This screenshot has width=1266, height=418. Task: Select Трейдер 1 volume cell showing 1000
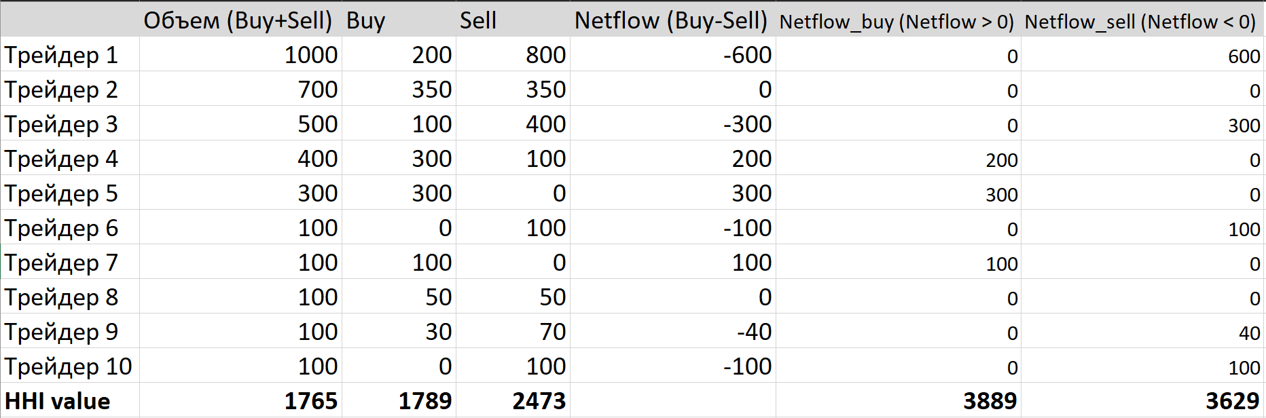click(x=240, y=56)
